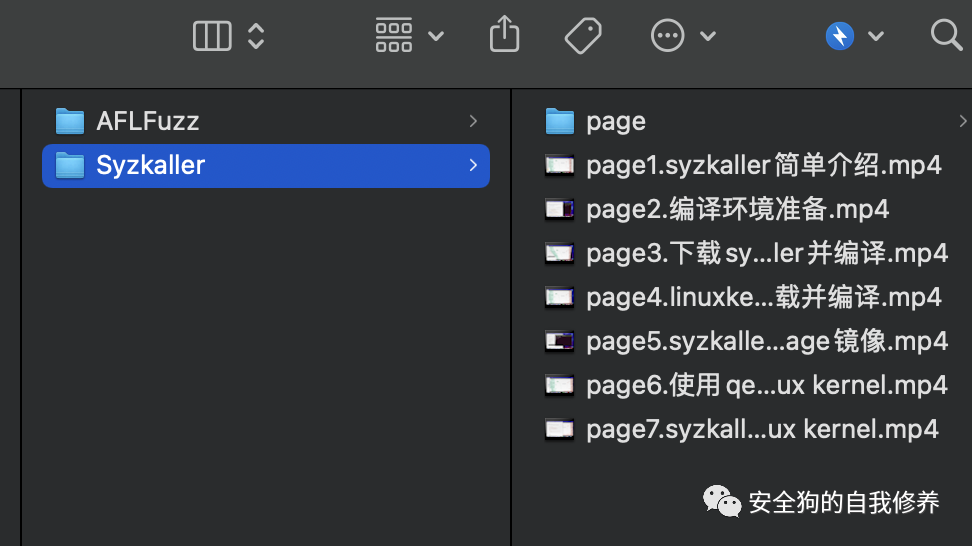Viewport: 972px width, 546px height.
Task: Select page4.linuxke… video file name
Action: point(764,297)
